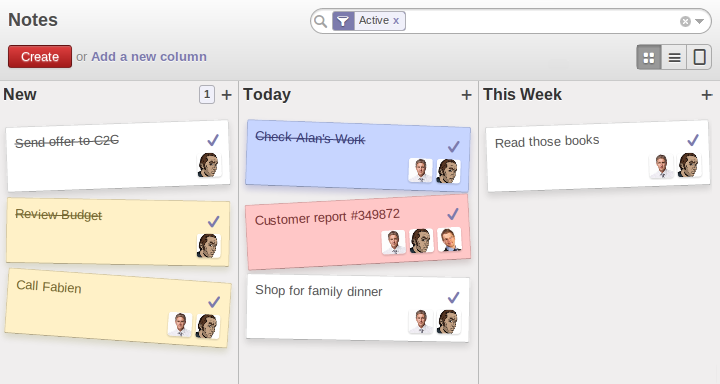Add a note to This Week column with plus
The width and height of the screenshot is (720, 384).
[707, 95]
